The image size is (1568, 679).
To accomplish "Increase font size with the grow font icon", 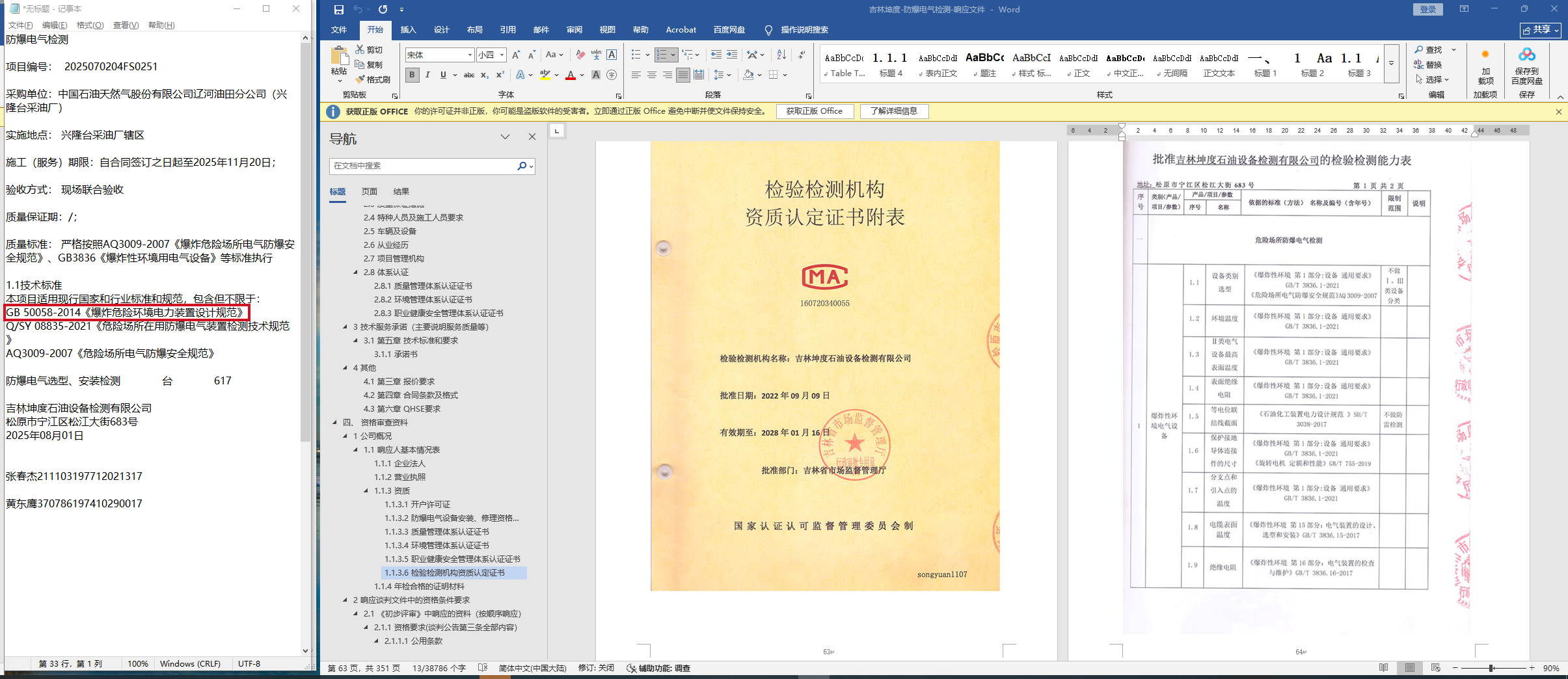I will point(516,55).
